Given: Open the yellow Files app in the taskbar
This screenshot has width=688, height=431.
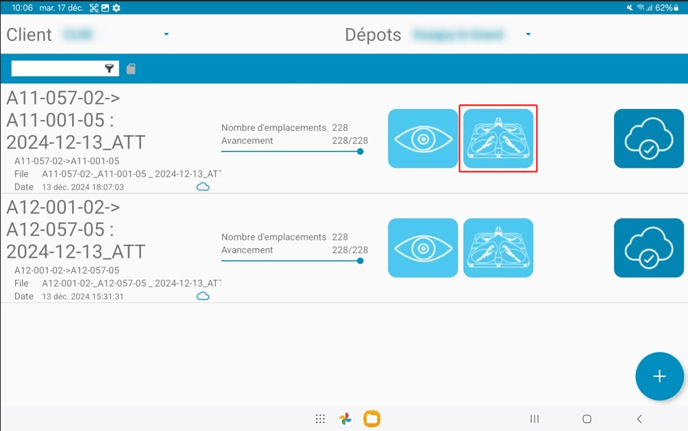Looking at the screenshot, I should tap(372, 419).
